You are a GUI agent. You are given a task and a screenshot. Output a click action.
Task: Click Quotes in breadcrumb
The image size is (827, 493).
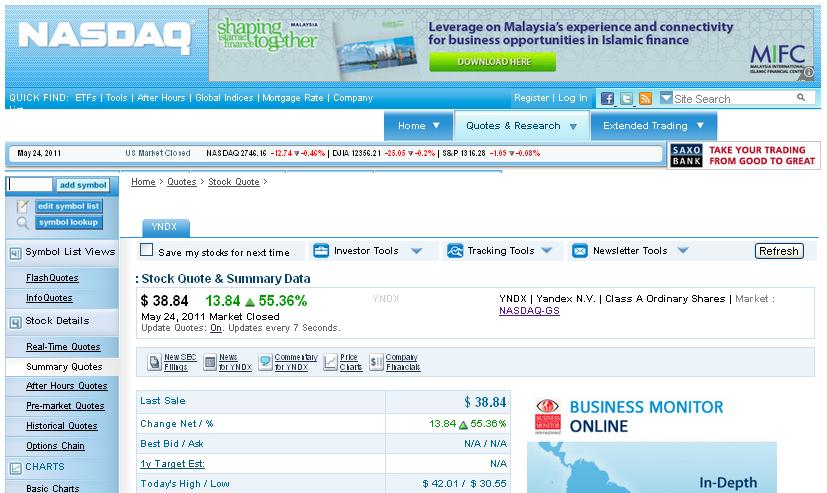click(x=181, y=182)
